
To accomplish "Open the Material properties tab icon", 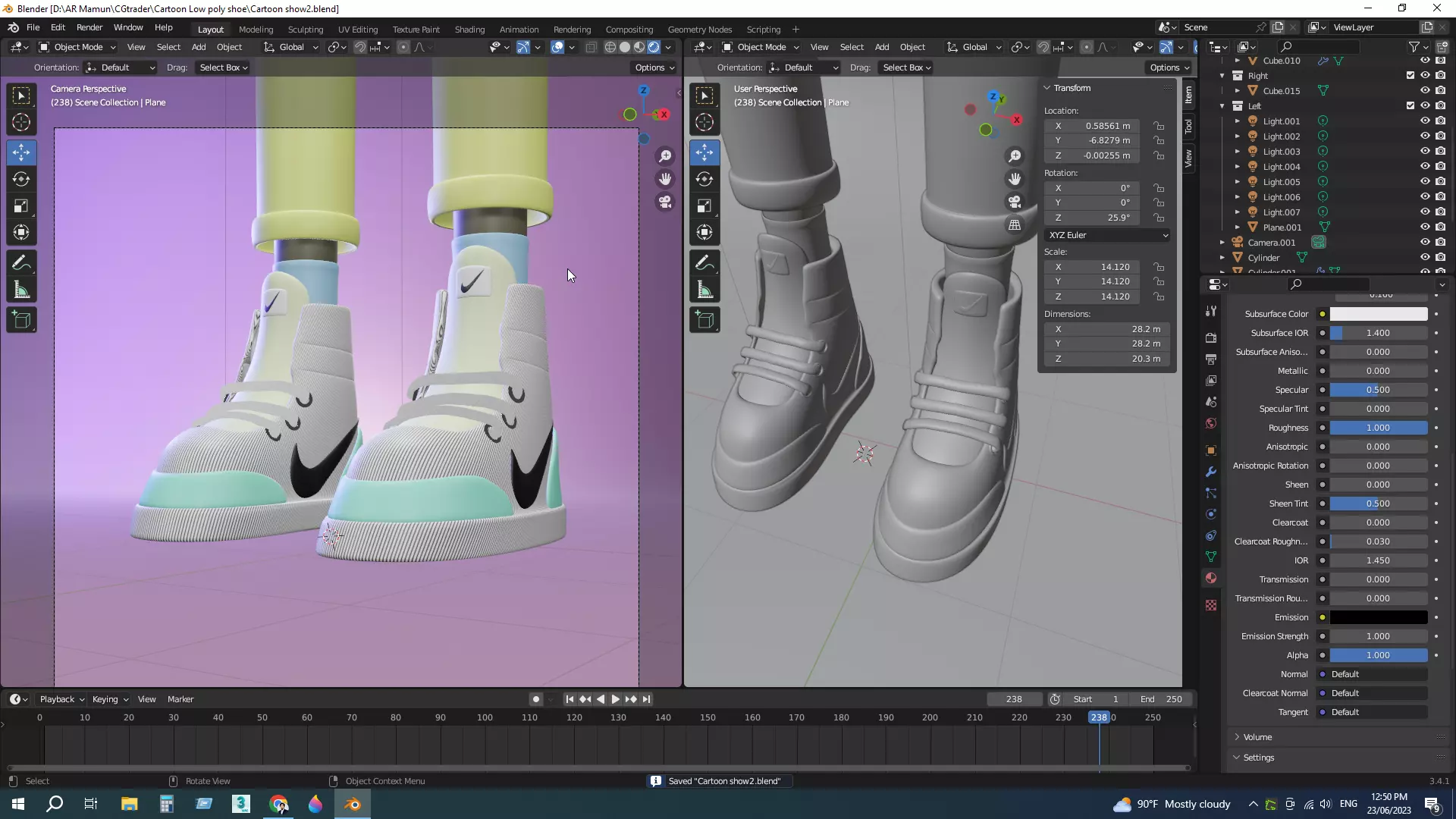I will tap(1211, 578).
